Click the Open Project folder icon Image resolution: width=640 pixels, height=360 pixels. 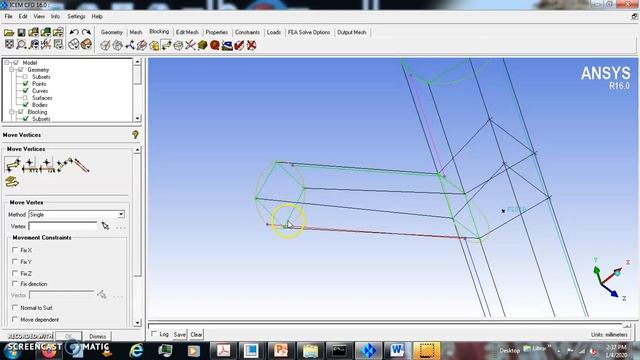(9, 32)
